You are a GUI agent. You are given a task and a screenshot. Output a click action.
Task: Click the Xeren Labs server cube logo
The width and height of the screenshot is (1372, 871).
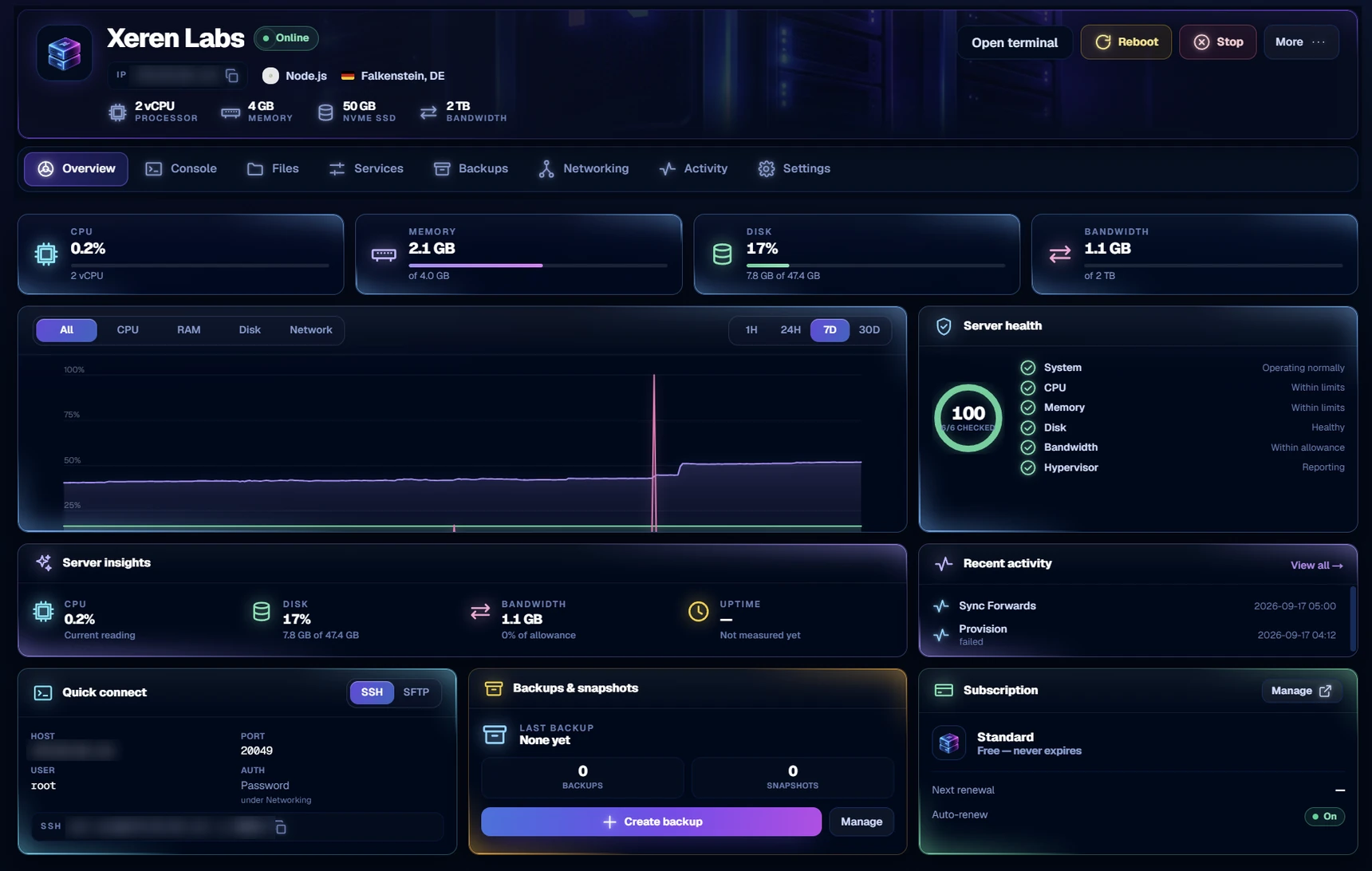point(64,53)
